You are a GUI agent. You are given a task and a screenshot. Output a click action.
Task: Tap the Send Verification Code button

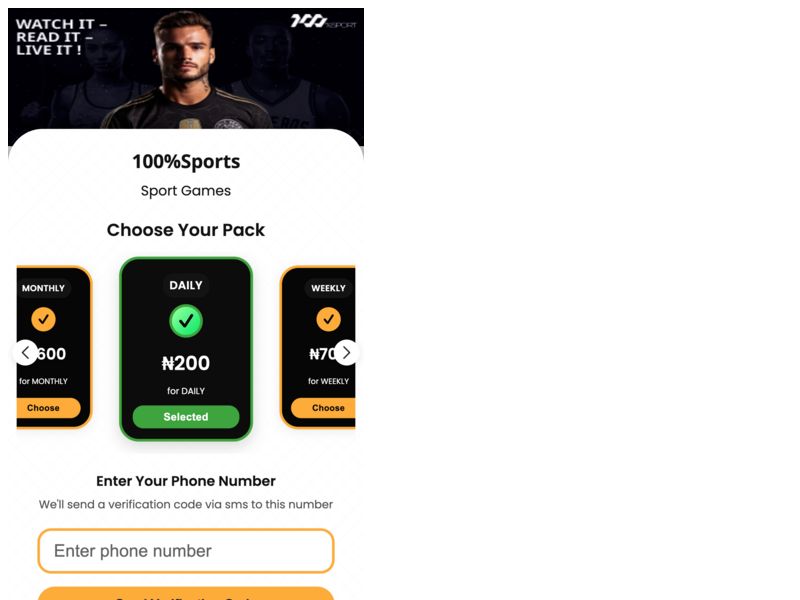[186, 594]
